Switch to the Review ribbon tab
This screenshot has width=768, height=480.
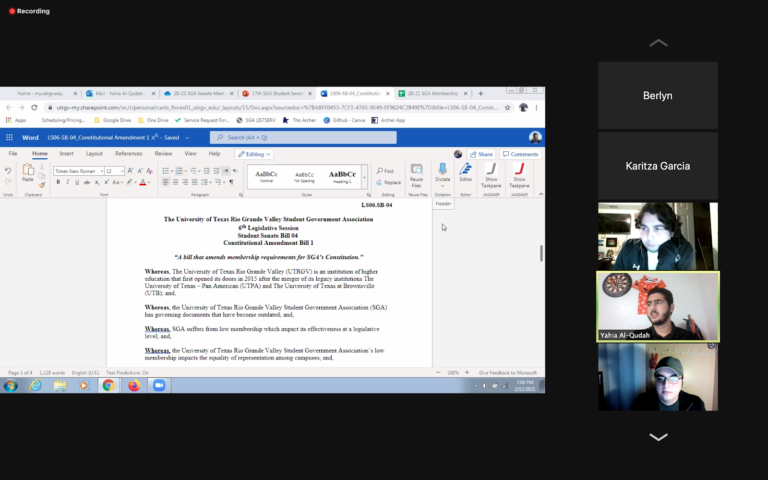163,154
